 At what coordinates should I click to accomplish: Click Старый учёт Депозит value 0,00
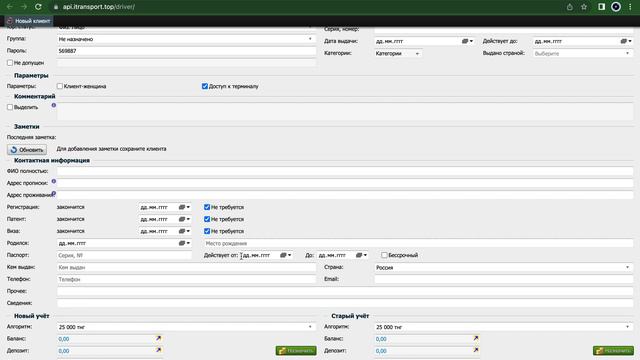(x=381, y=351)
